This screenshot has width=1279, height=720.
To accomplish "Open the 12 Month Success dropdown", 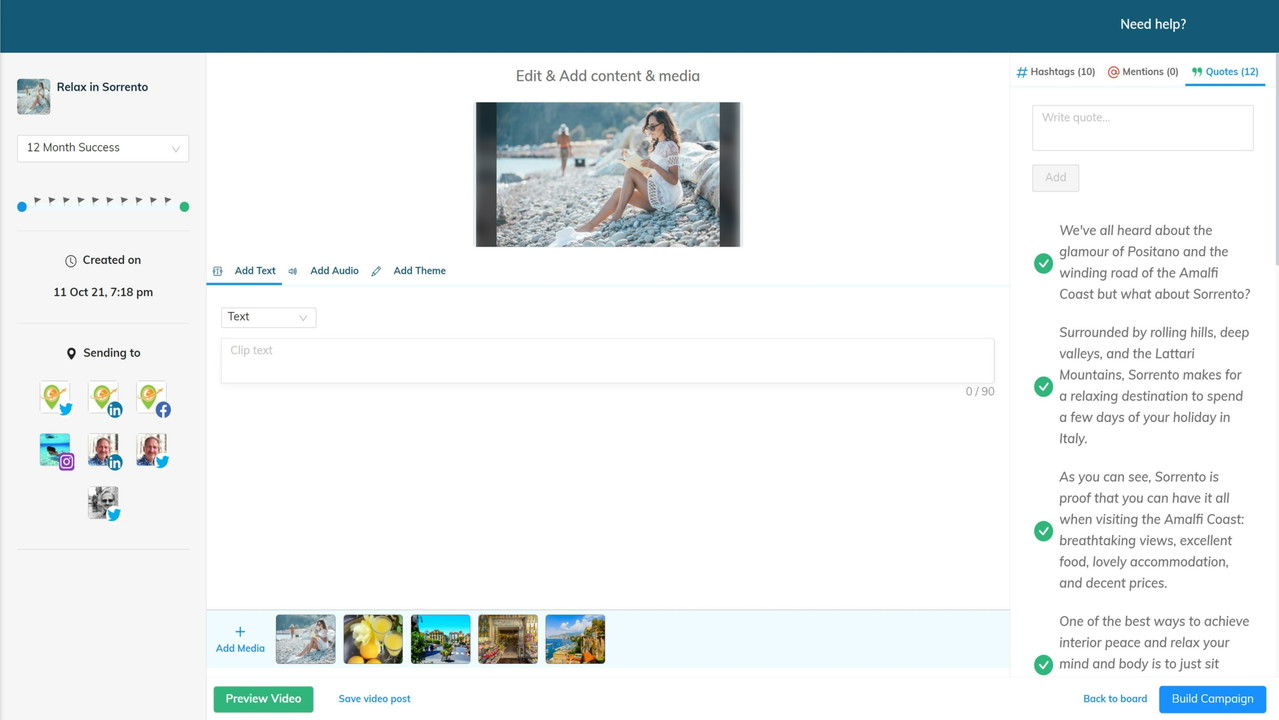I will point(103,148).
